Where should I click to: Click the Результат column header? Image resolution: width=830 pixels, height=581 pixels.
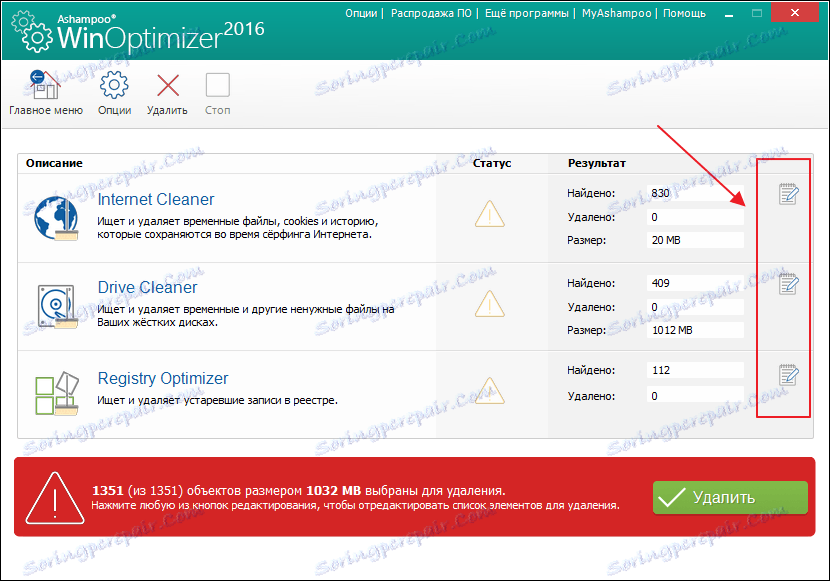(x=597, y=163)
